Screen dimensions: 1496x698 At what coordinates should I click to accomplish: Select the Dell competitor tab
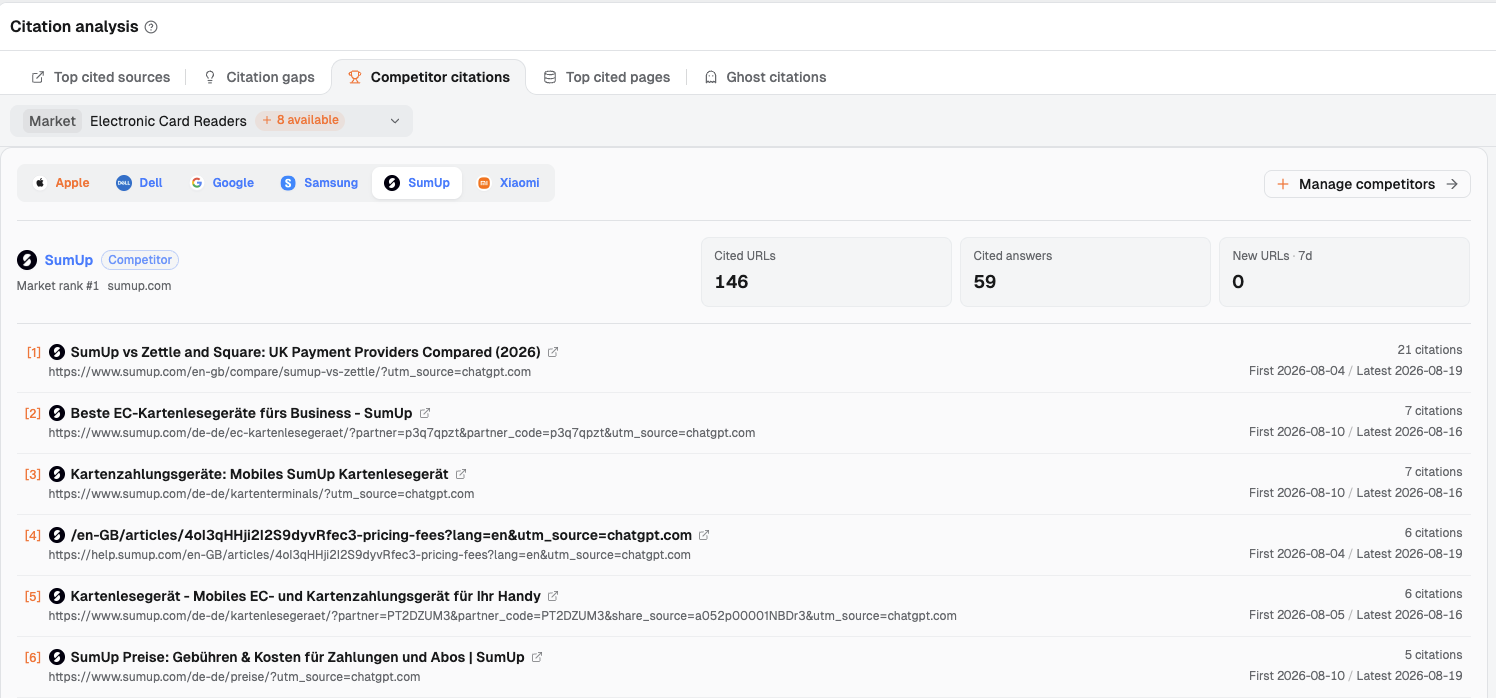click(x=139, y=183)
